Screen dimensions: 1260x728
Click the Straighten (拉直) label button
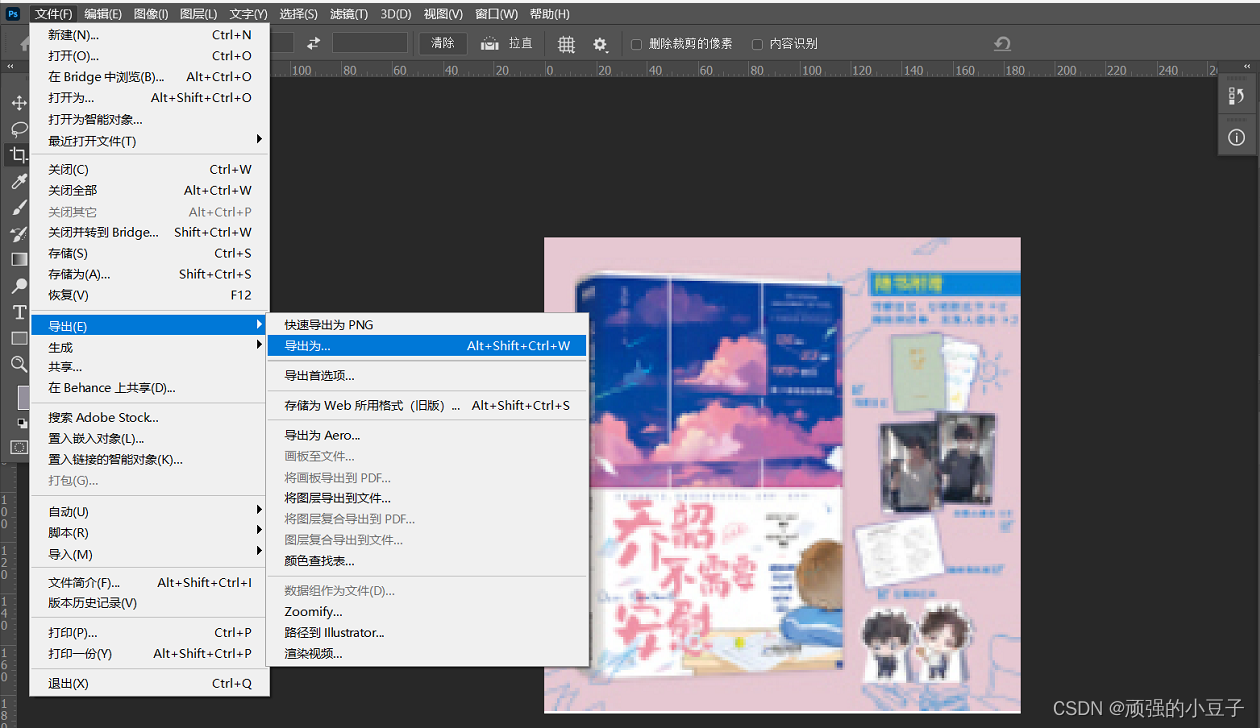[521, 44]
